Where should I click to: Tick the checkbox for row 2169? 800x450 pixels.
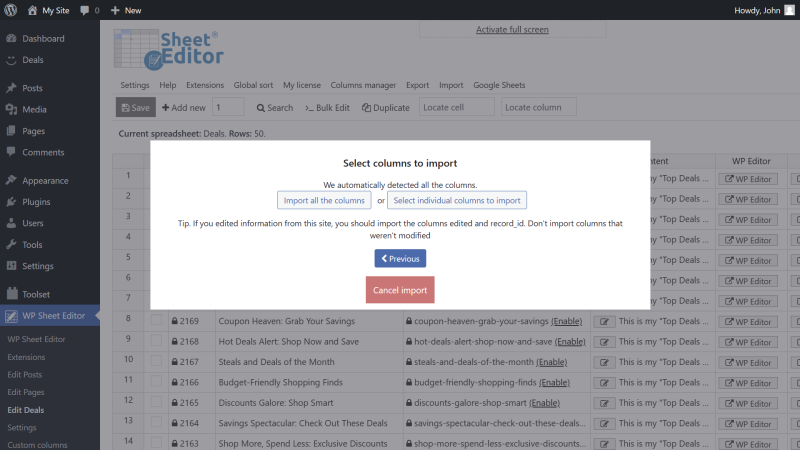(x=156, y=320)
